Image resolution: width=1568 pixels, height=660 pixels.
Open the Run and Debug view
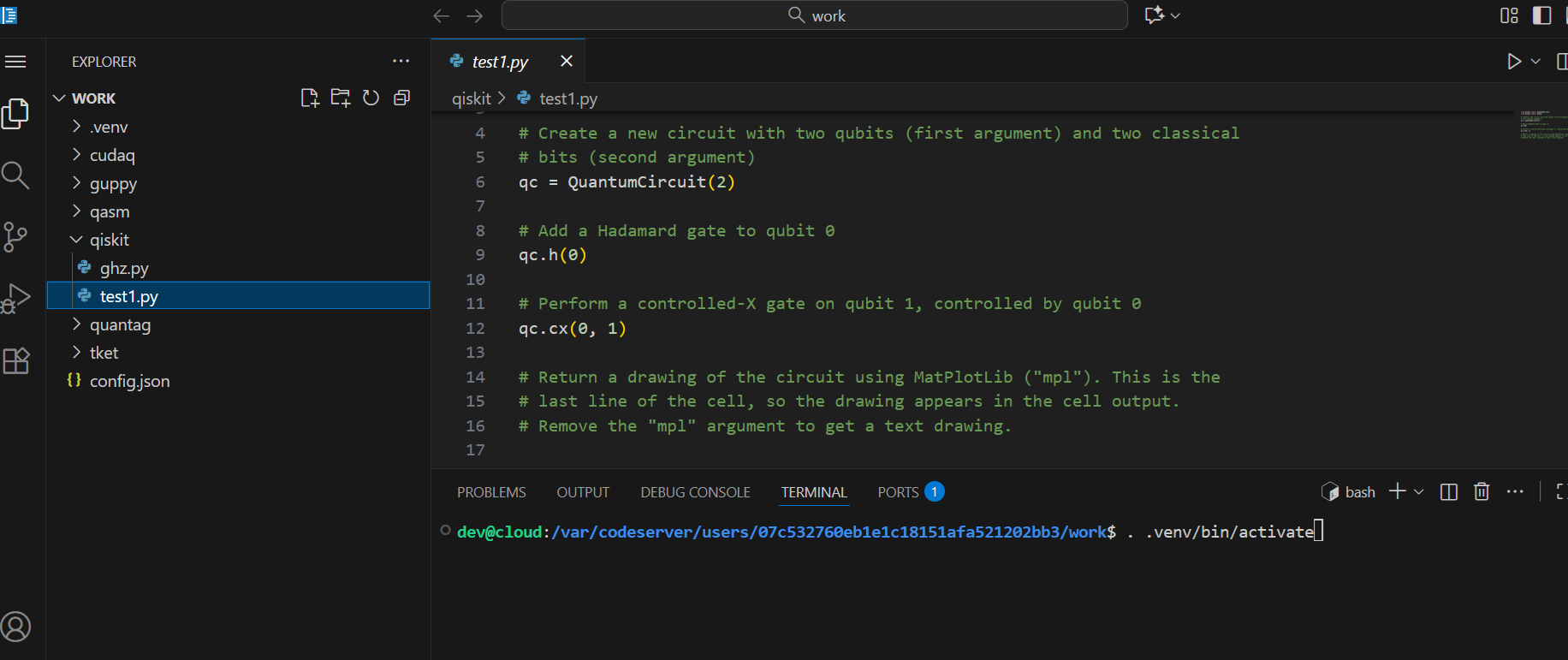(15, 299)
